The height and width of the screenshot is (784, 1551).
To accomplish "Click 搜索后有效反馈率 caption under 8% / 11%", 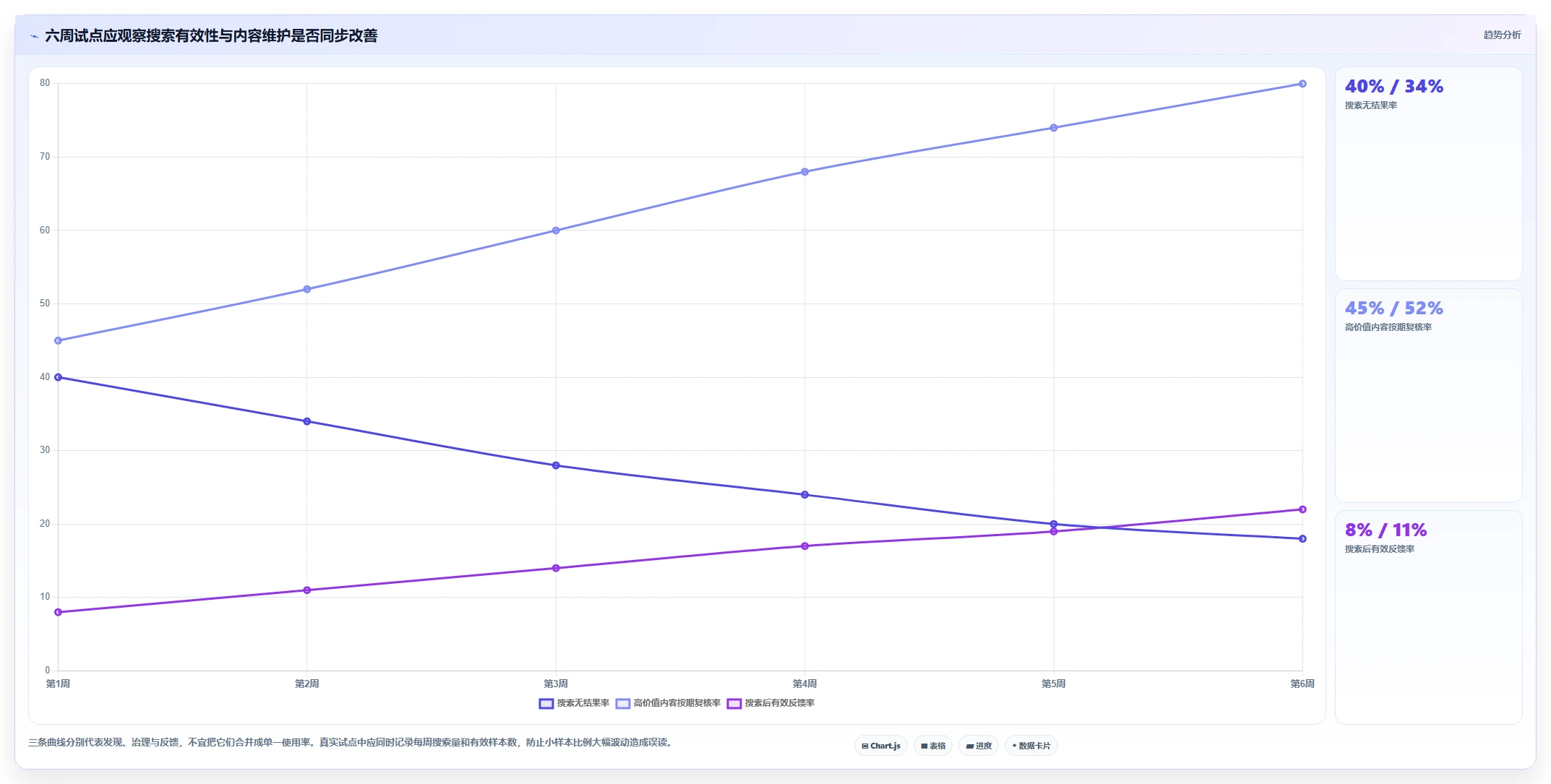I will click(1379, 549).
